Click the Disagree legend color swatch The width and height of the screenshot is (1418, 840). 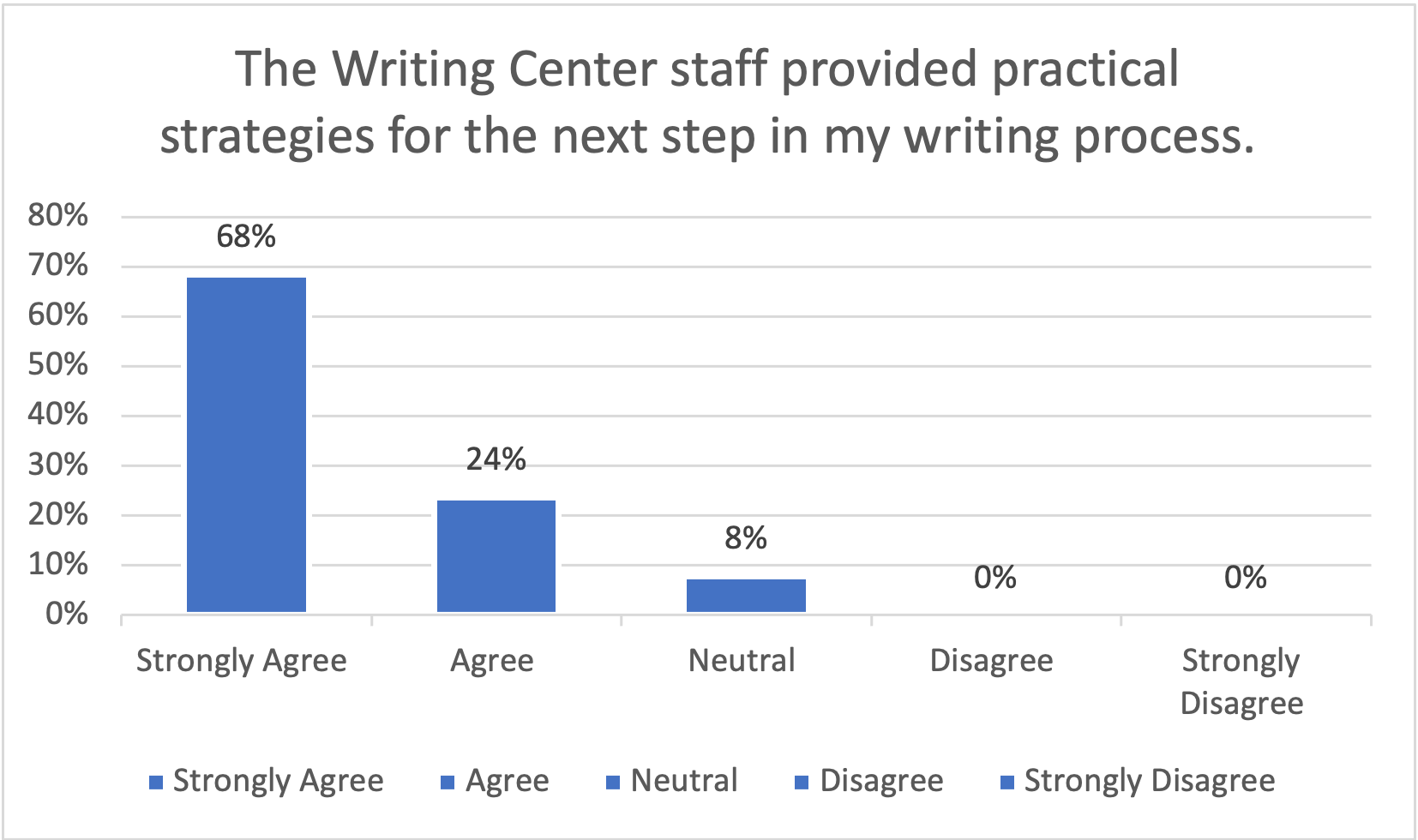click(x=802, y=783)
